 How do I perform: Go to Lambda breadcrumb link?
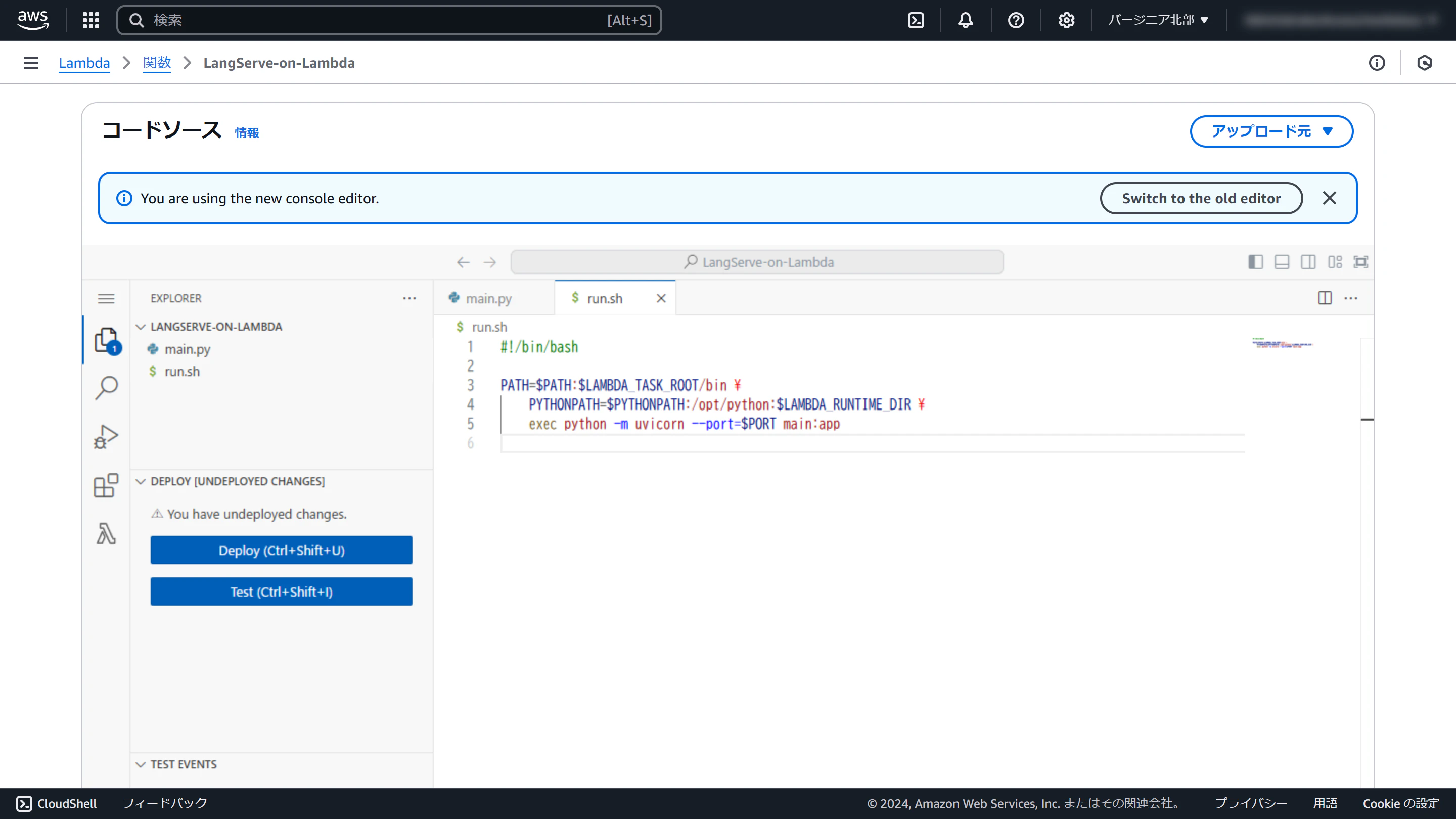pyautogui.click(x=84, y=63)
